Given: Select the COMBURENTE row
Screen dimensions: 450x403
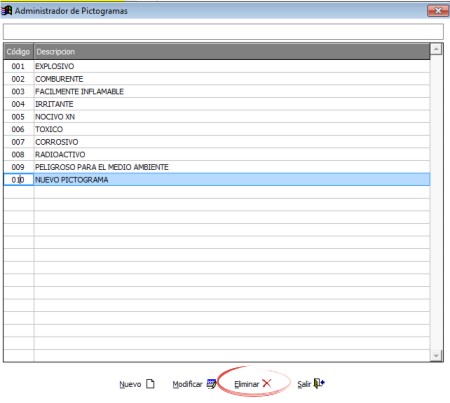Looking at the screenshot, I should [x=217, y=79].
